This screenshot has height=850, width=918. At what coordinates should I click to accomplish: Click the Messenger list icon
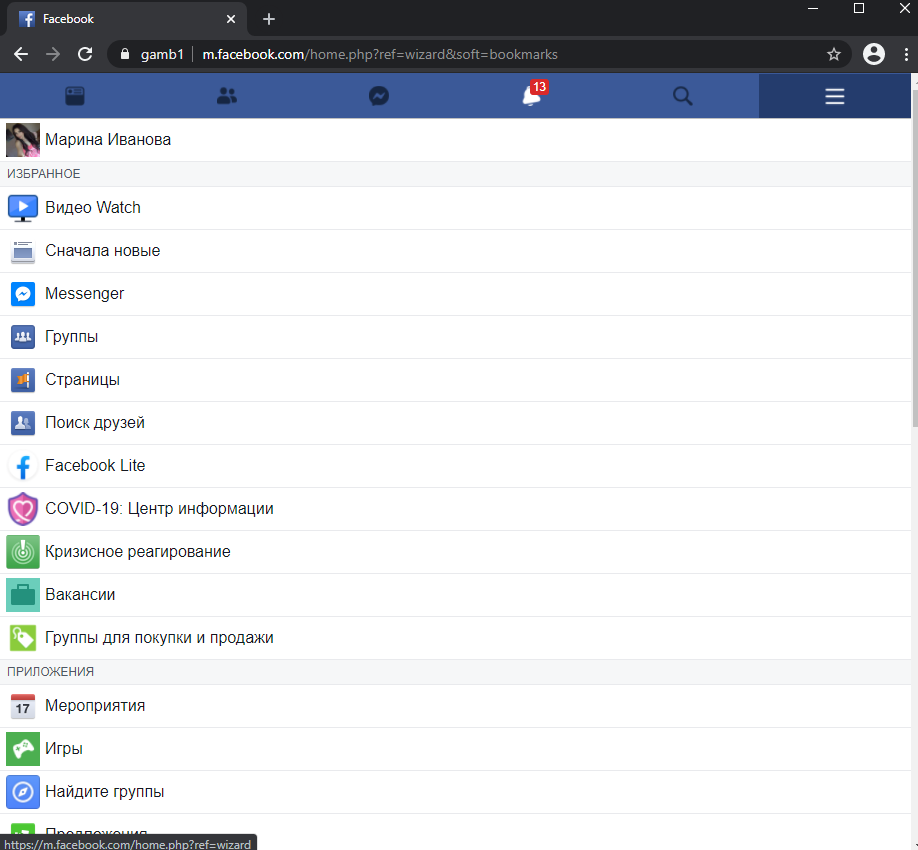(23, 294)
